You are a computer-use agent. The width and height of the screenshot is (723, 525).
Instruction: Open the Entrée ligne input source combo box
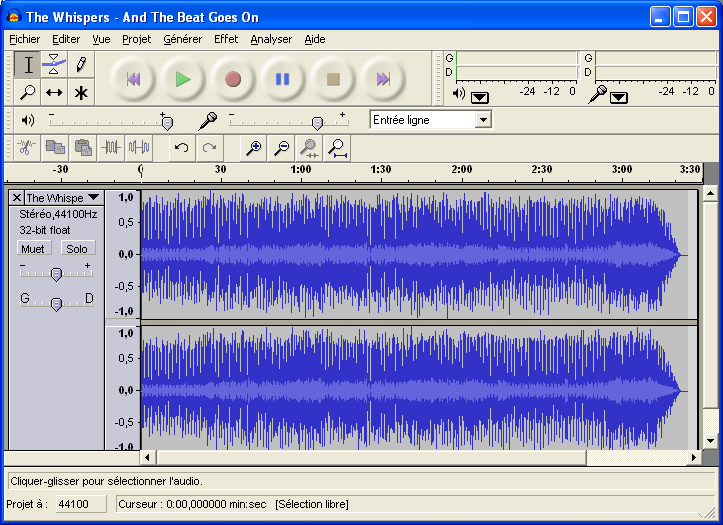431,120
